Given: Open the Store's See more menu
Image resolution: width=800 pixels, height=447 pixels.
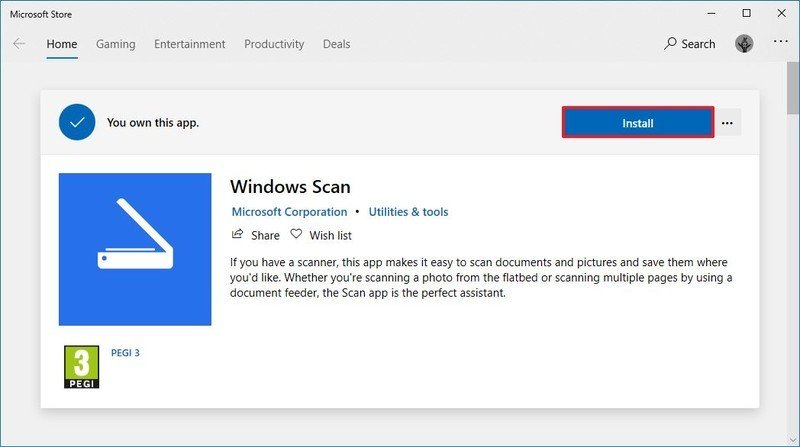Looking at the screenshot, I should click(781, 42).
